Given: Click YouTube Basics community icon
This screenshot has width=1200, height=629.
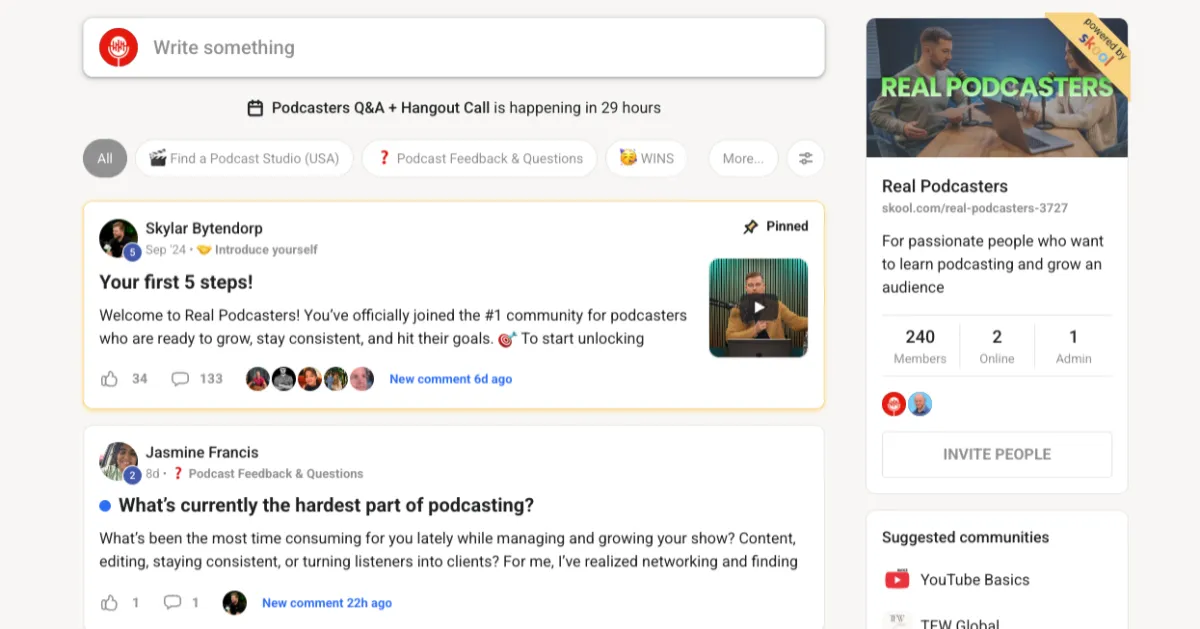Looking at the screenshot, I should click(x=897, y=580).
